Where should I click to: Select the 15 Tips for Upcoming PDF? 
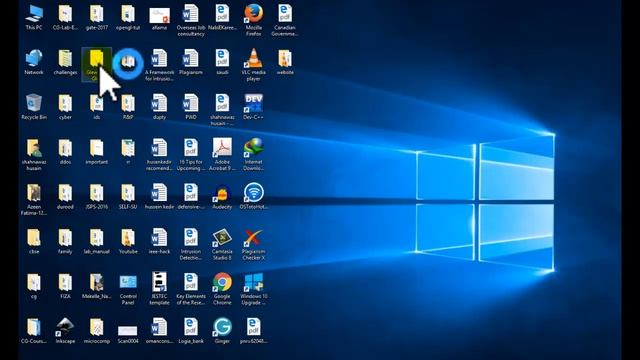pos(191,154)
